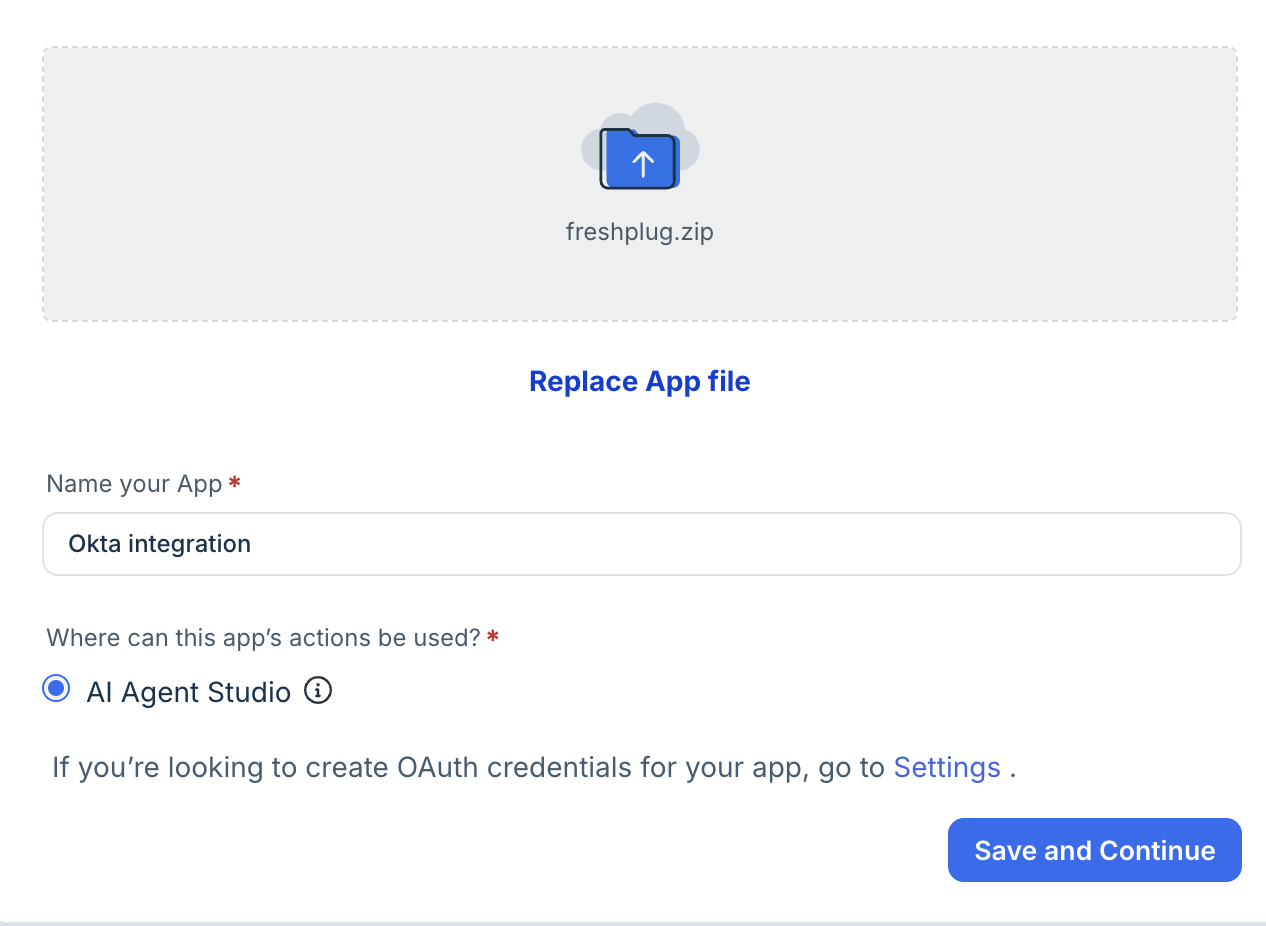Click 'Where can this app's actions be used?' text
The width and height of the screenshot is (1266, 926).
(x=264, y=637)
